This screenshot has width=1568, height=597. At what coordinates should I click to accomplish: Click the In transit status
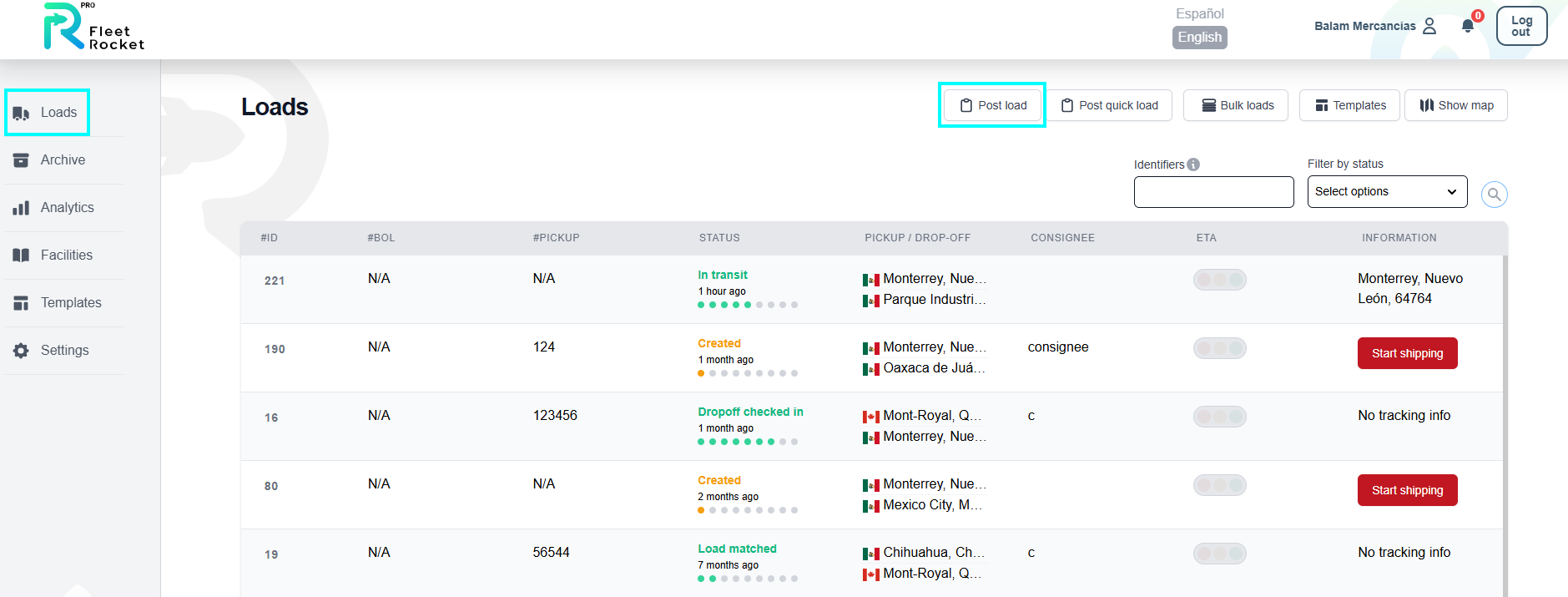point(723,275)
